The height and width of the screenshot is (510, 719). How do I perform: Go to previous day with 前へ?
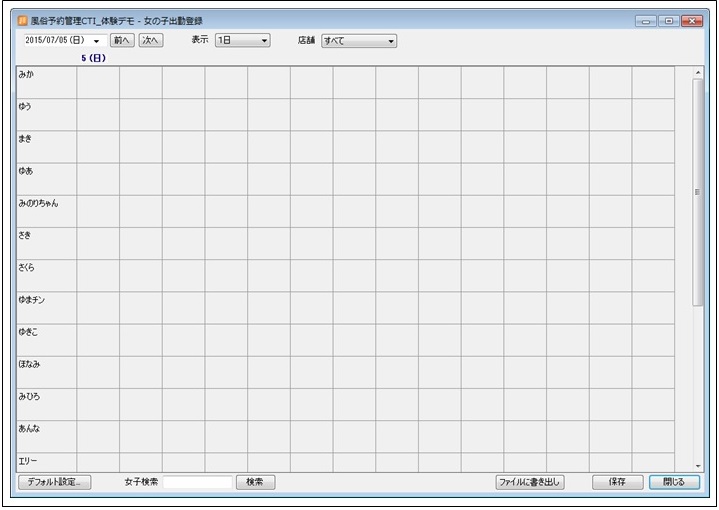click(122, 41)
